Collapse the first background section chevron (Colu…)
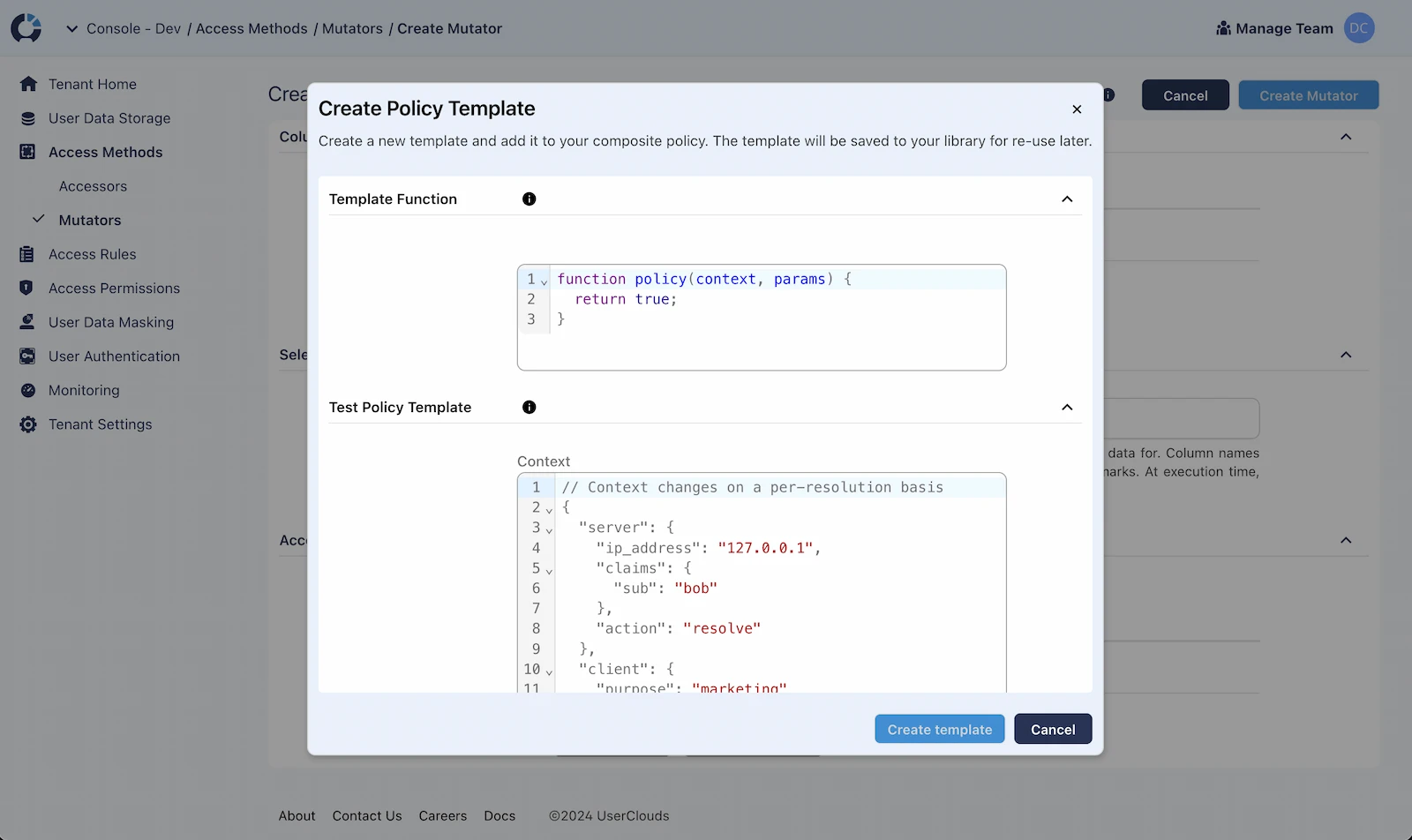The height and width of the screenshot is (840, 1412). pos(1346,137)
